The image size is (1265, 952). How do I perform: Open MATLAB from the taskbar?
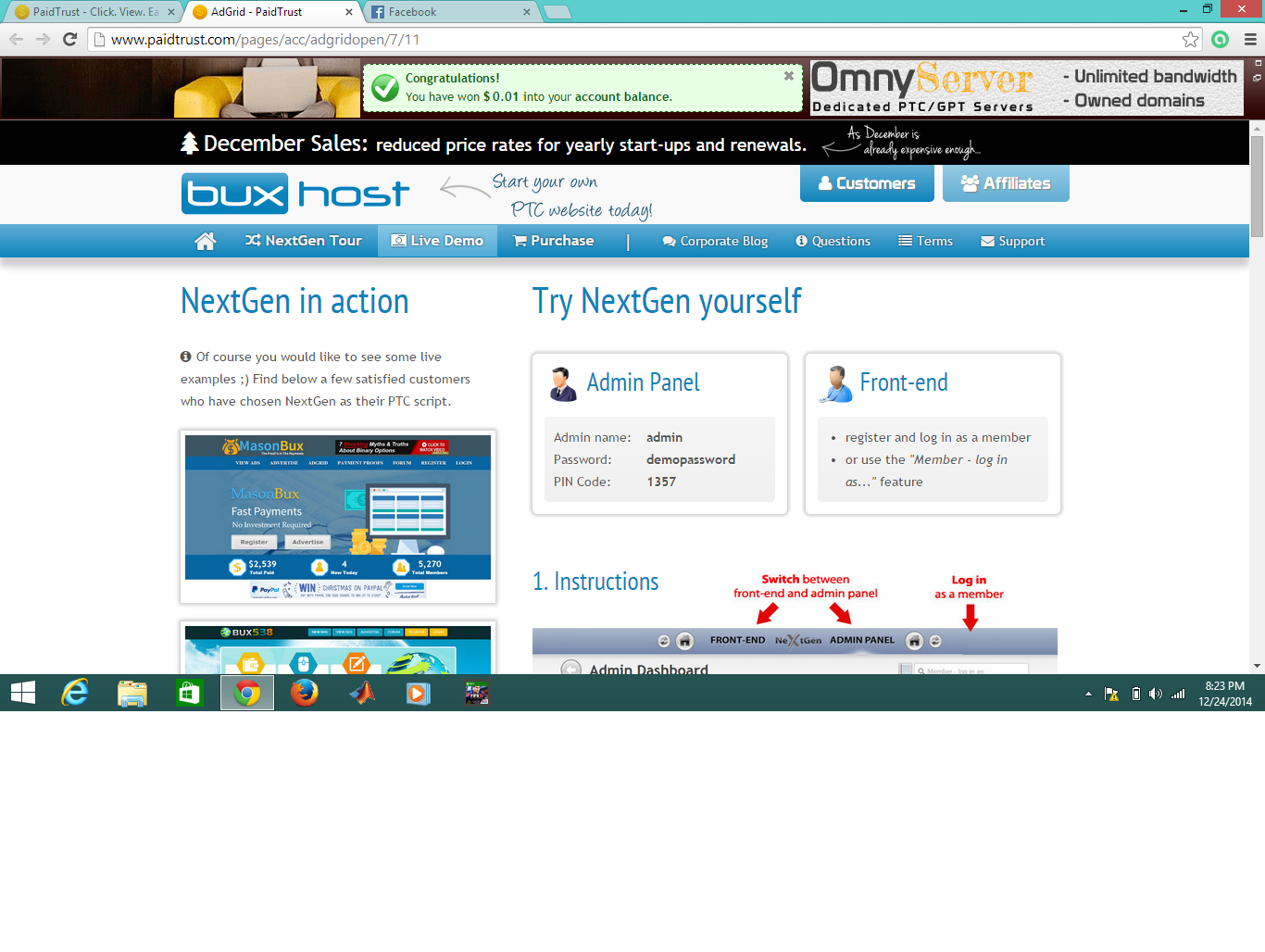(362, 693)
